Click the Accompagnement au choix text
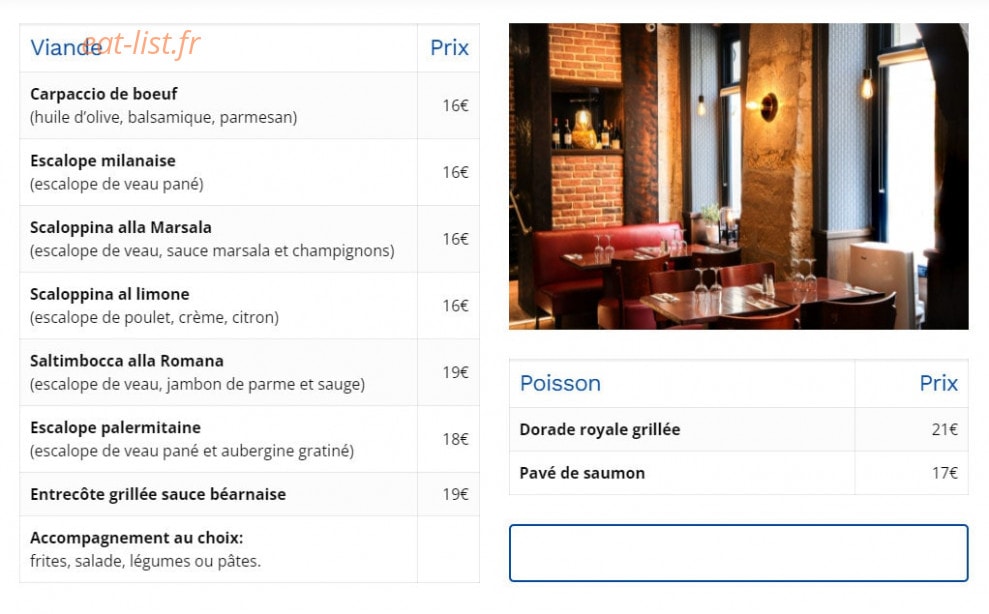The image size is (989, 614). click(136, 538)
